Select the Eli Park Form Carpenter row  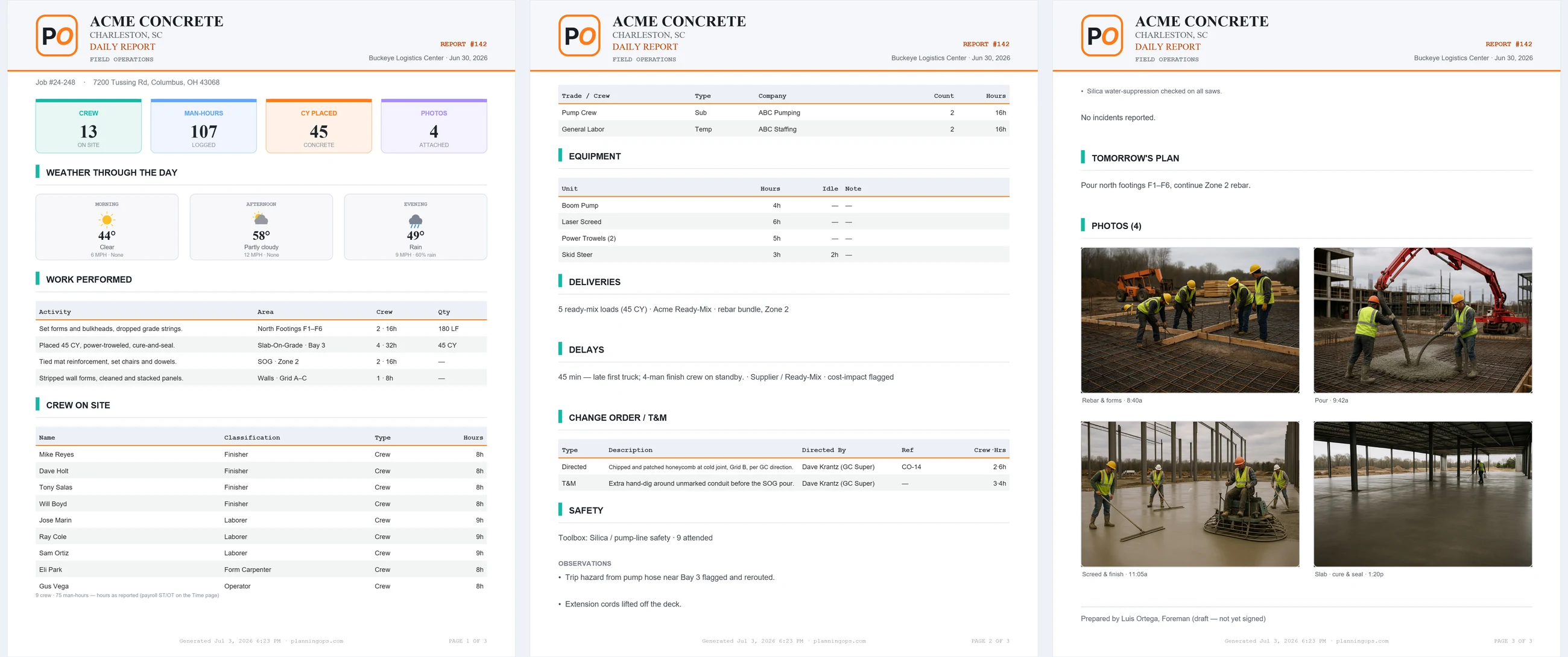pos(261,570)
